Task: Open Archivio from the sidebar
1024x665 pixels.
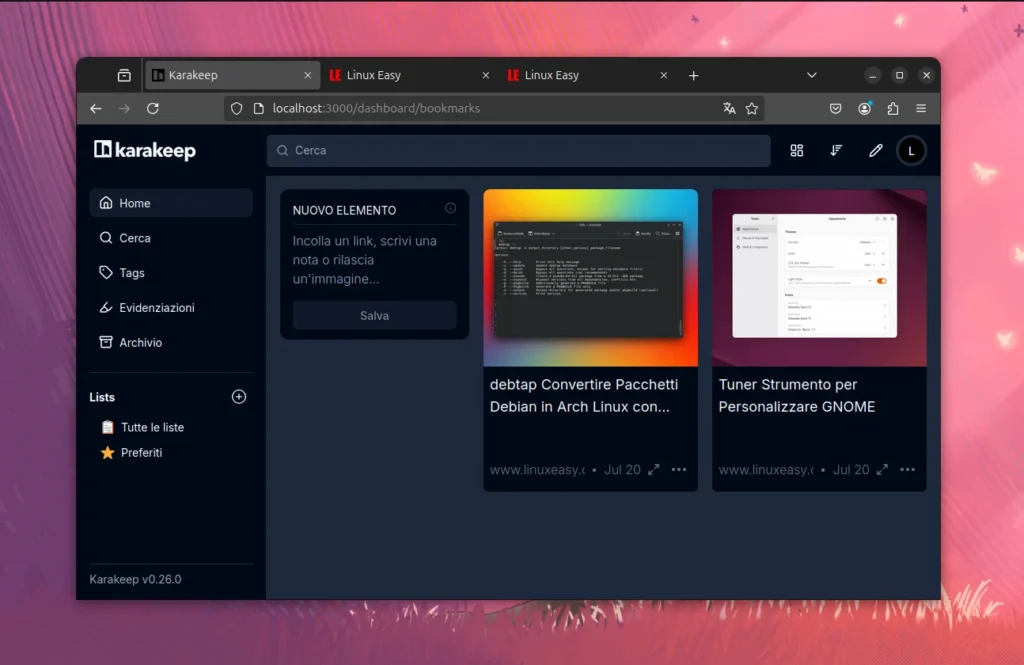Action: coord(140,342)
